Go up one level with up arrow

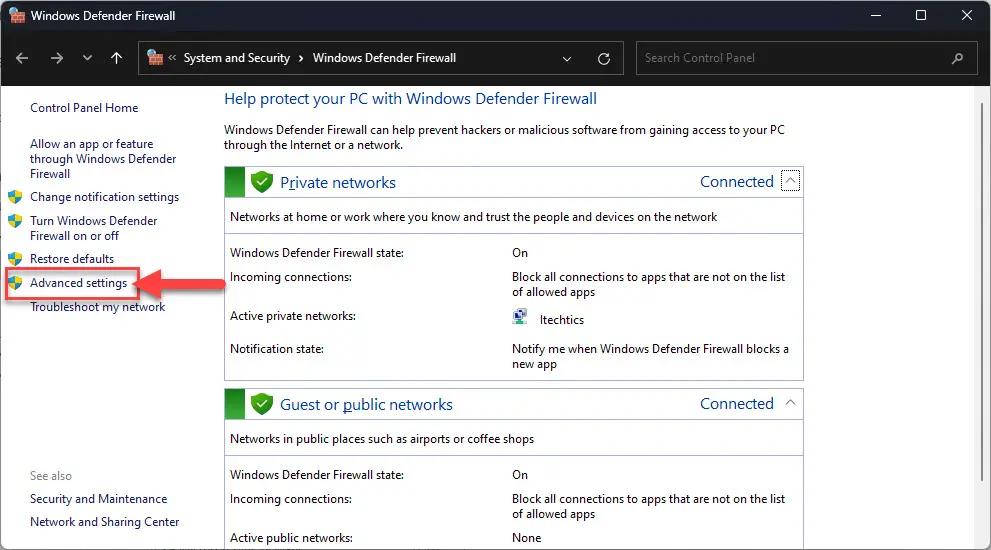[116, 58]
